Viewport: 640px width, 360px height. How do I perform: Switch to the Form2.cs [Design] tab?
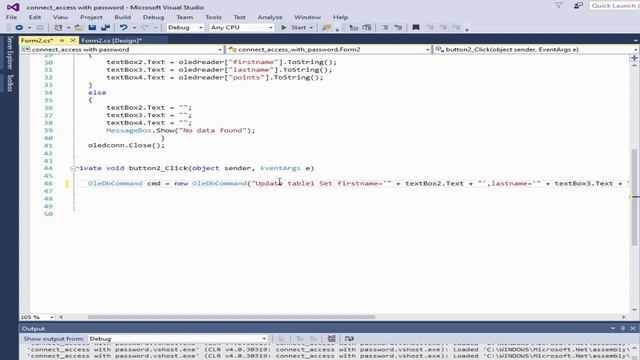[111, 40]
